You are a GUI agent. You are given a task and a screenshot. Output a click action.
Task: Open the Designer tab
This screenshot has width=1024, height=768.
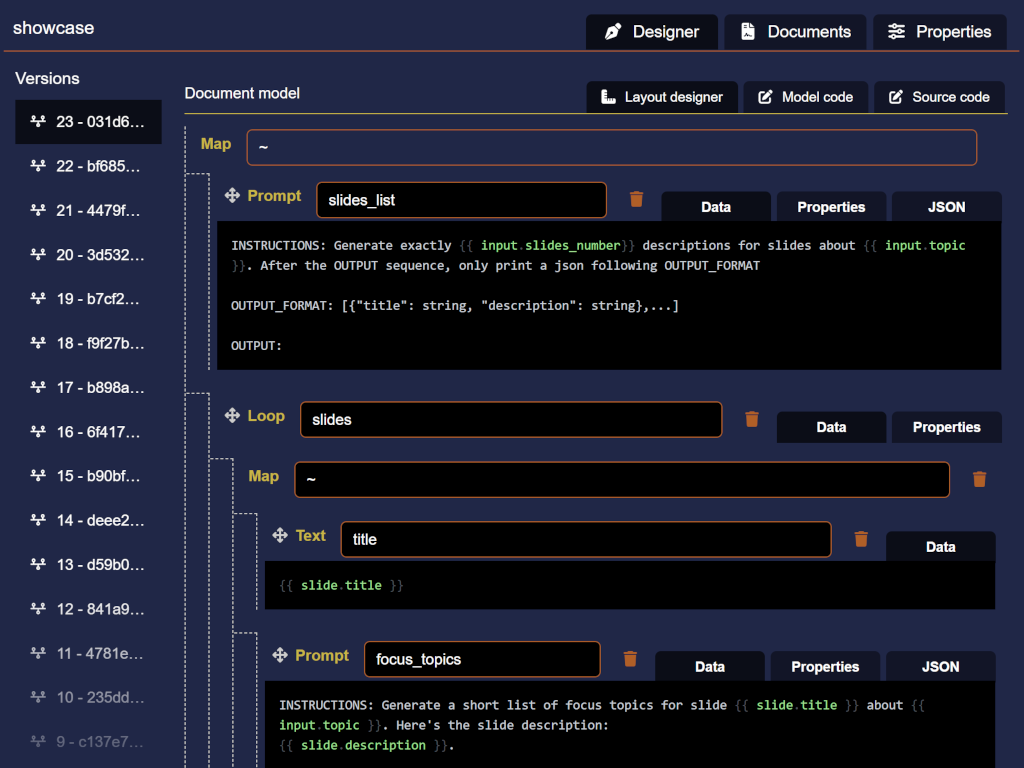(x=652, y=31)
